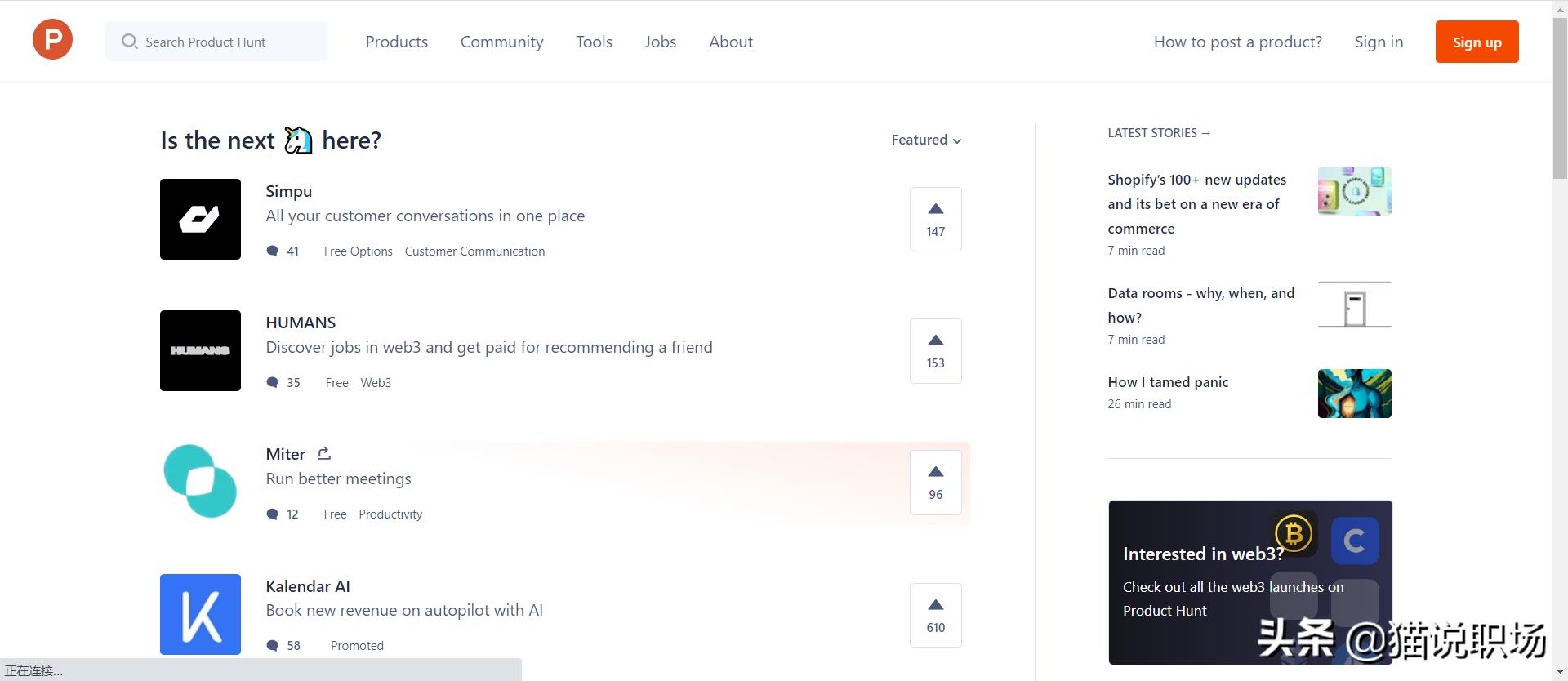The image size is (1568, 681).
Task: Click the orange Sign up button
Action: point(1477,42)
